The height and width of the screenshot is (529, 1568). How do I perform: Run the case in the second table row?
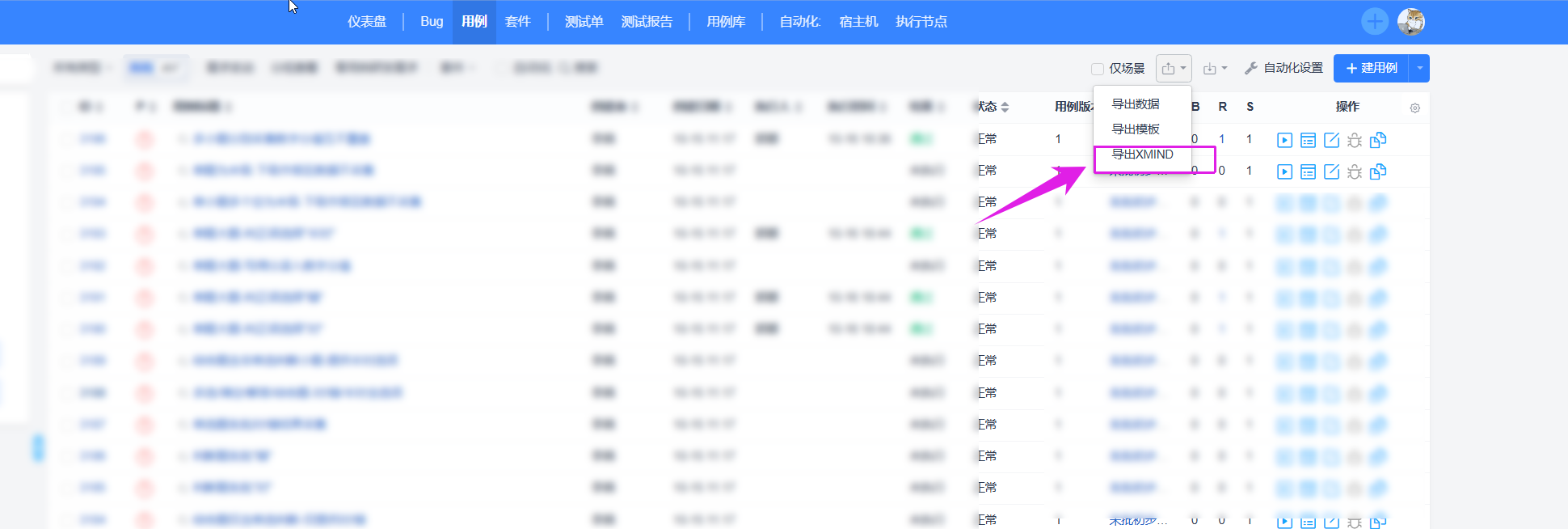click(1284, 171)
